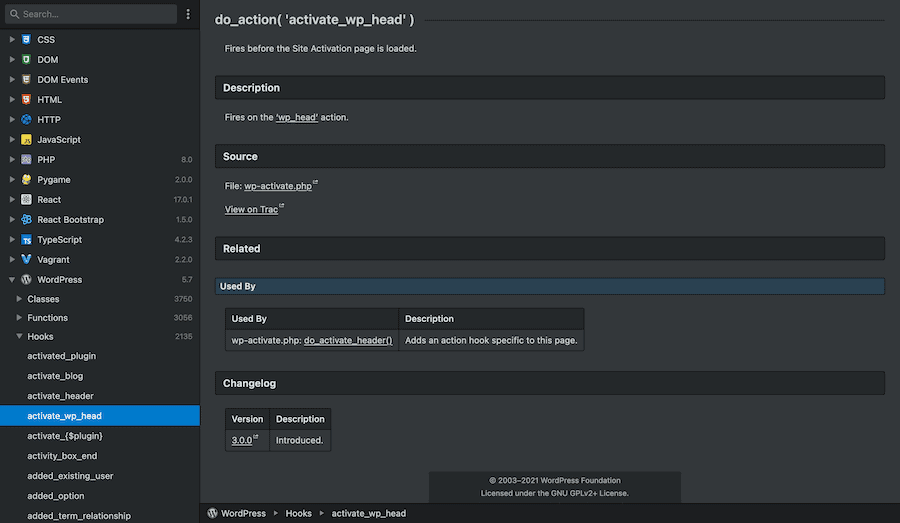900x523 pixels.
Task: Click the CSS documentation icon
Action: pos(26,40)
